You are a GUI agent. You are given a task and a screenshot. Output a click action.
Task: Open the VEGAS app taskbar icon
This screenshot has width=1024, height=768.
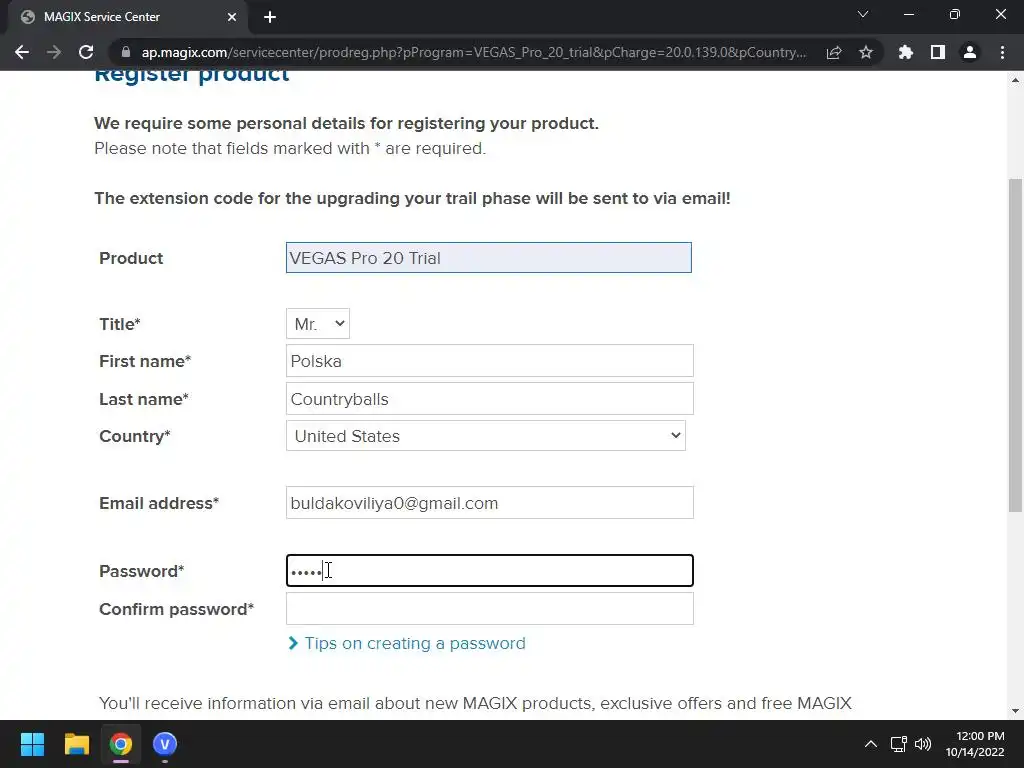[165, 744]
